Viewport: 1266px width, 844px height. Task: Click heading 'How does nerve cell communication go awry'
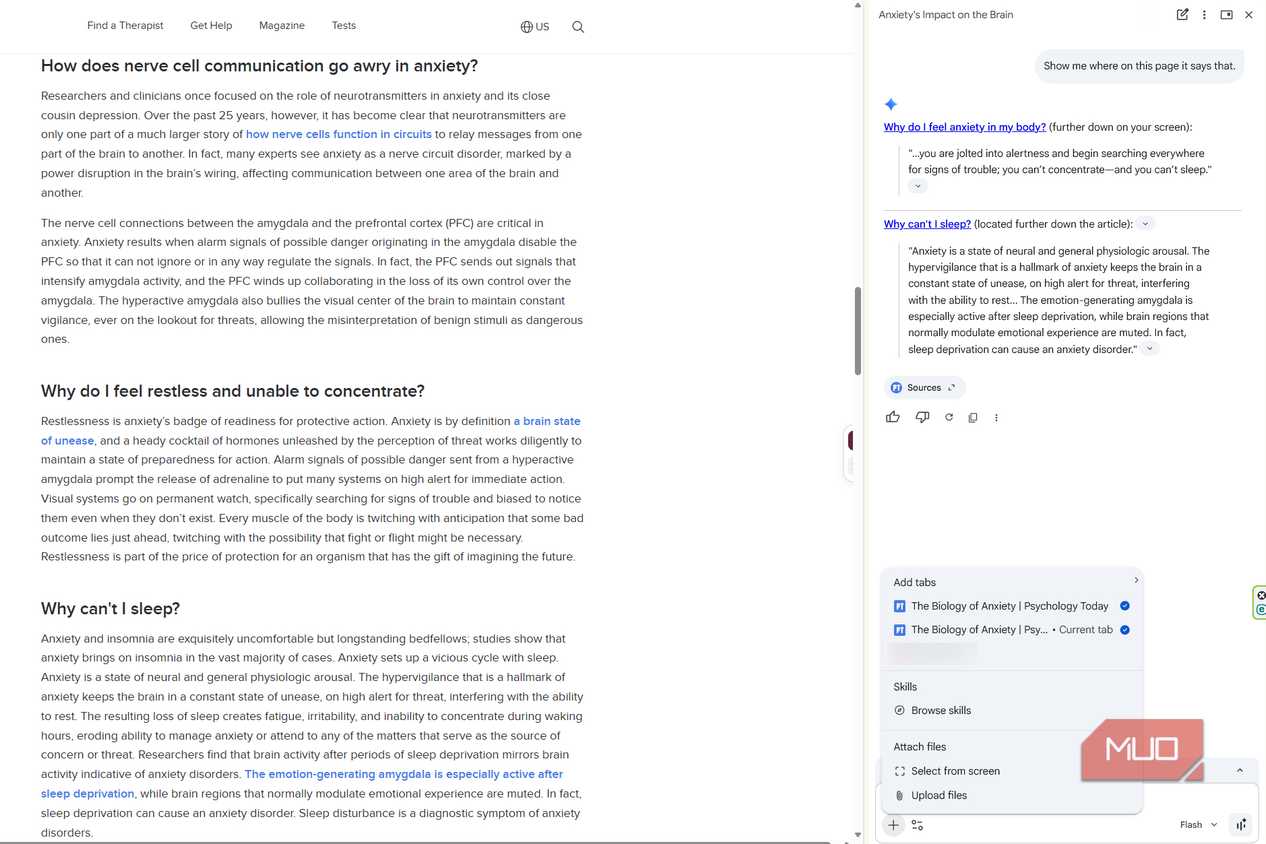(259, 66)
